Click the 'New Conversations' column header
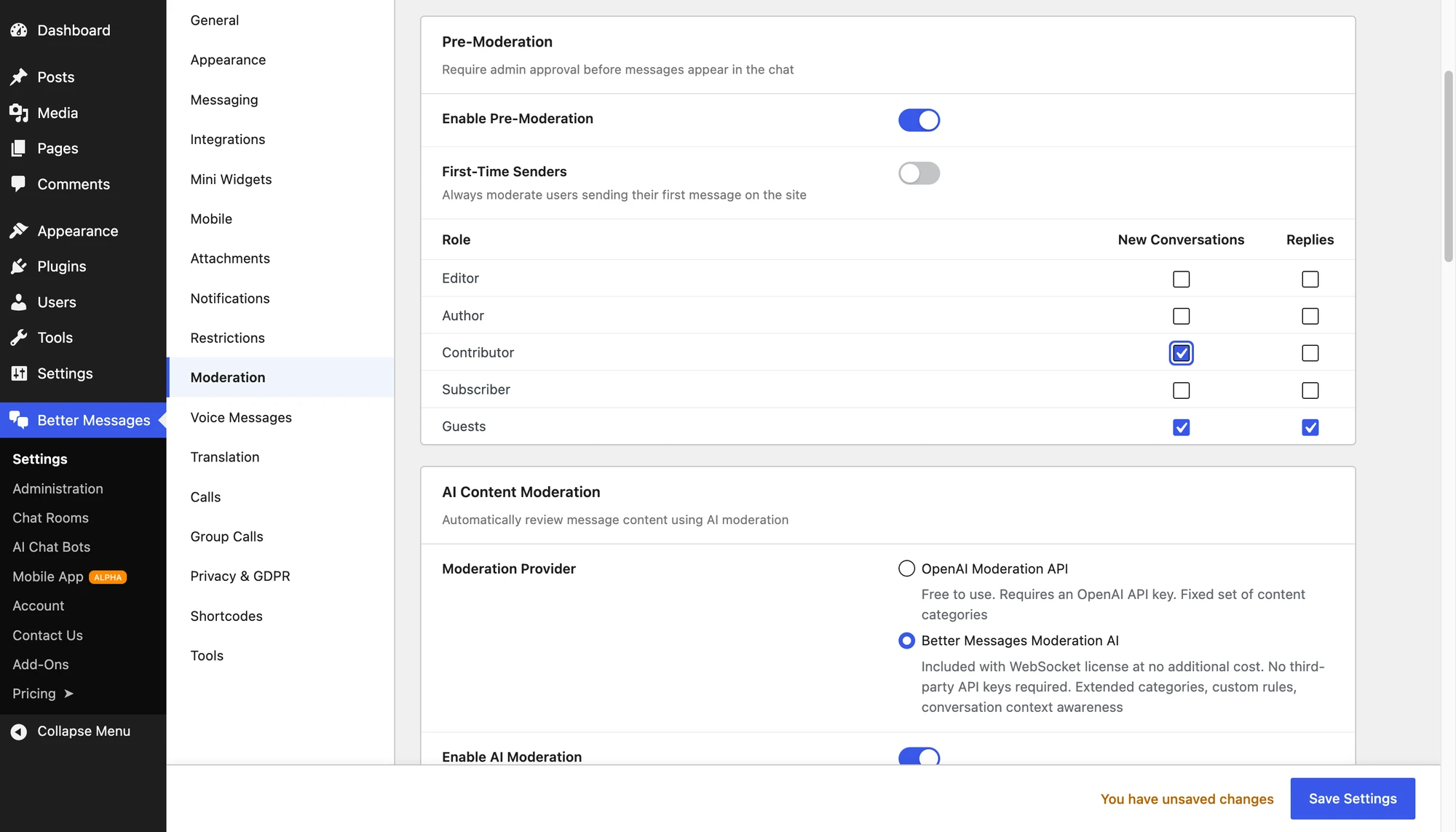 (x=1181, y=239)
